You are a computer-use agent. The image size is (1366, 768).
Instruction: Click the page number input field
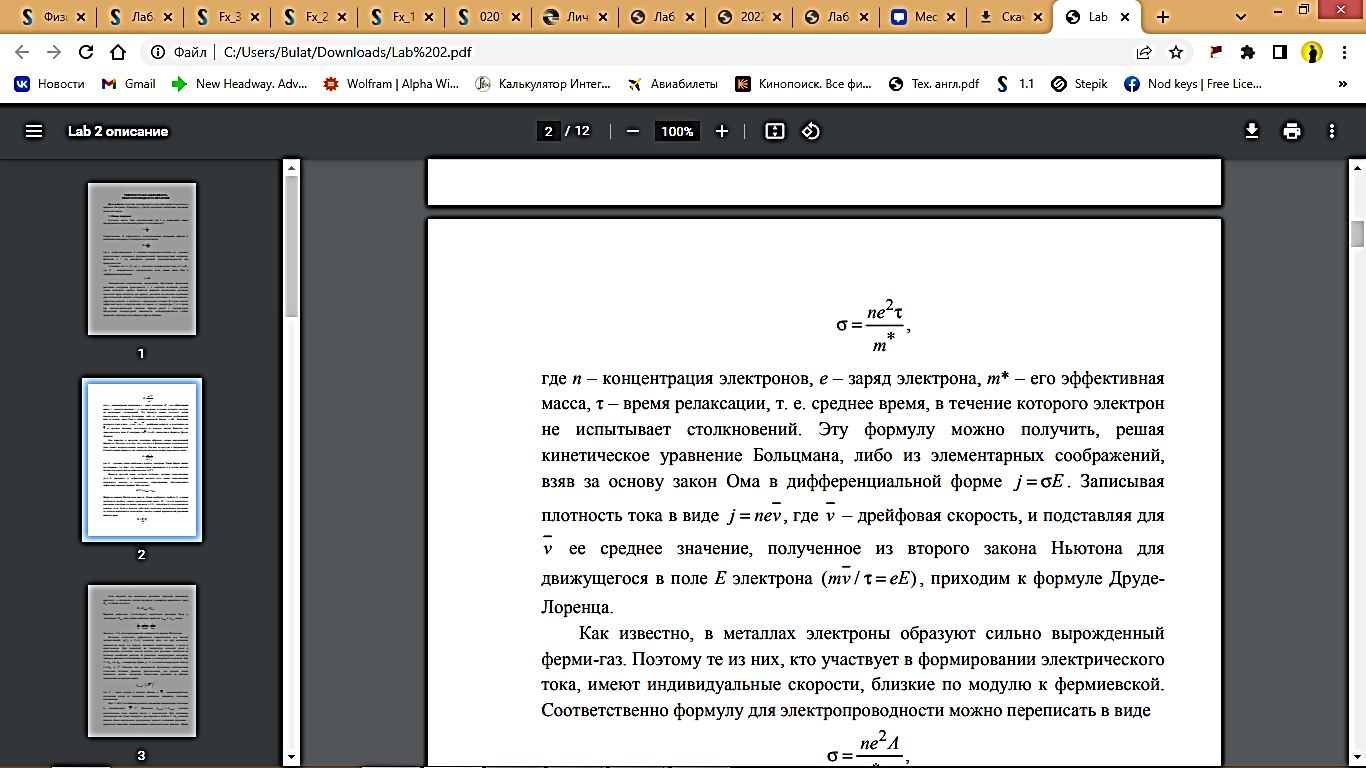547,131
